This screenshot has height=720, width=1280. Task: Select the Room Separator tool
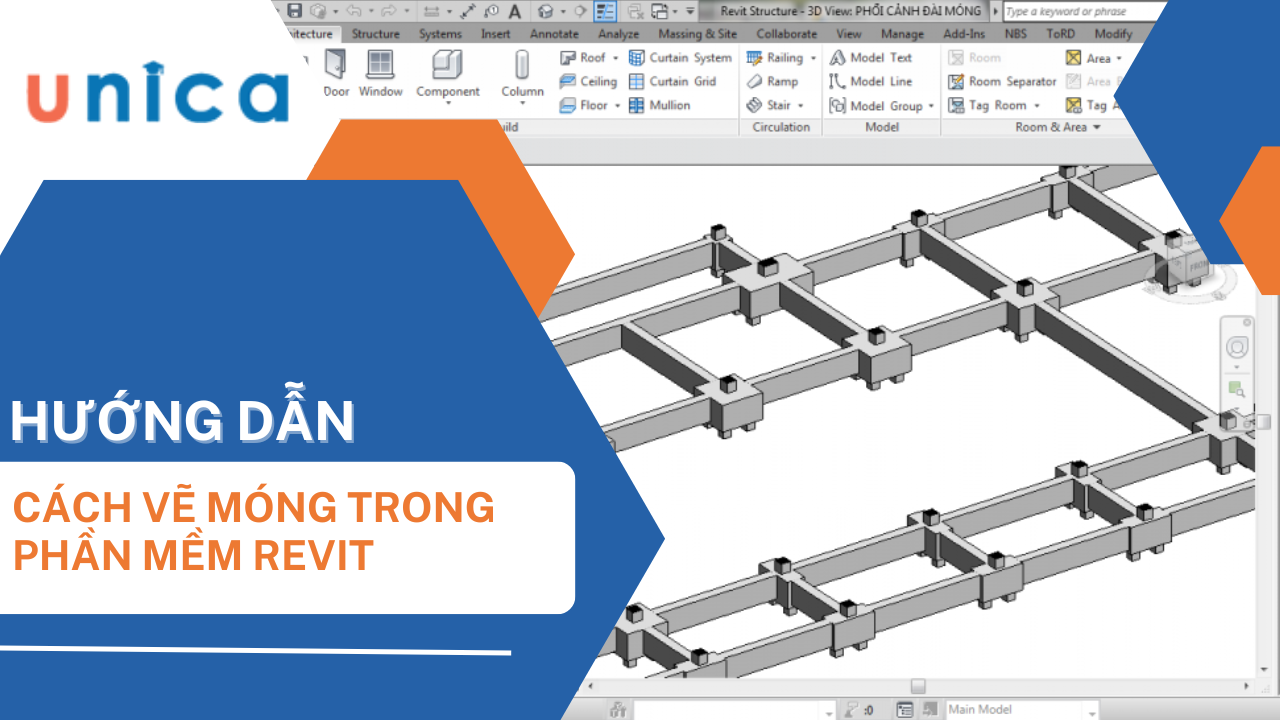point(1002,81)
